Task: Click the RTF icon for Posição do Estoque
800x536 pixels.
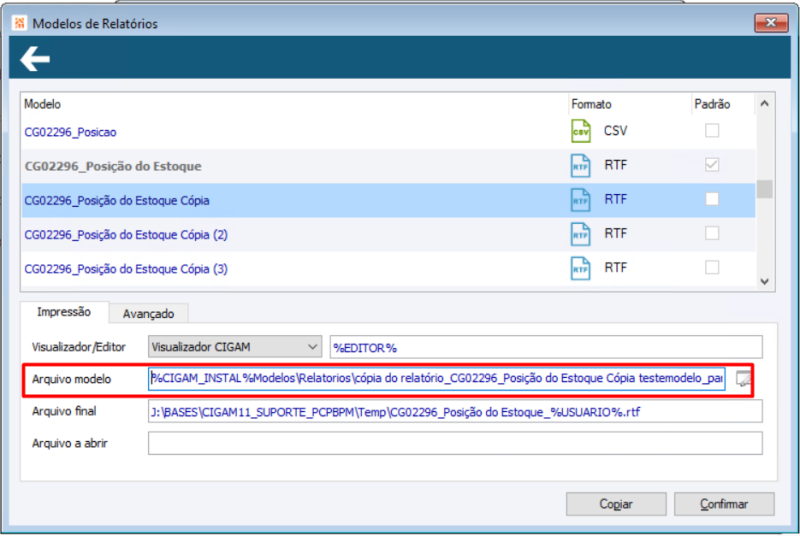Action: pyautogui.click(x=581, y=166)
